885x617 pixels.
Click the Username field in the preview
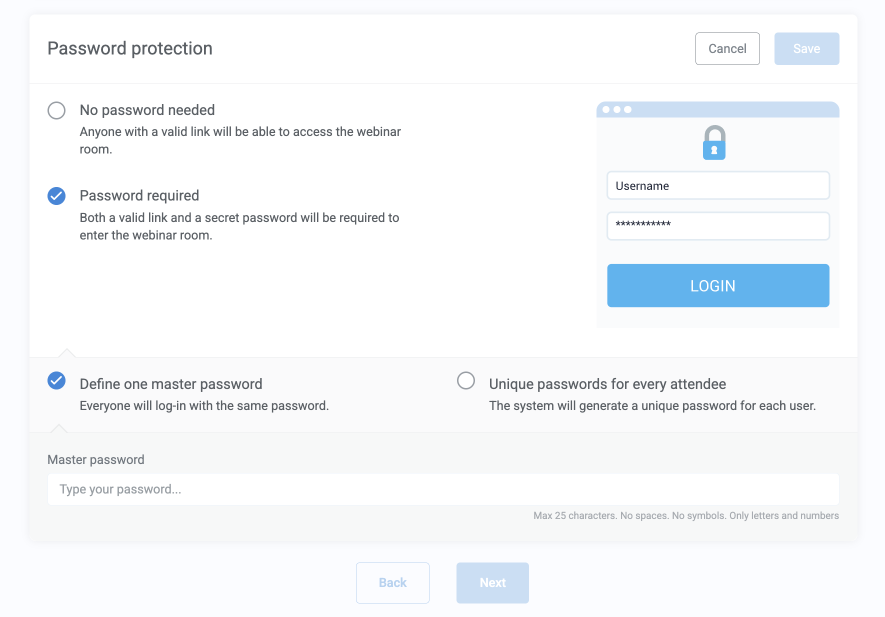tap(717, 185)
